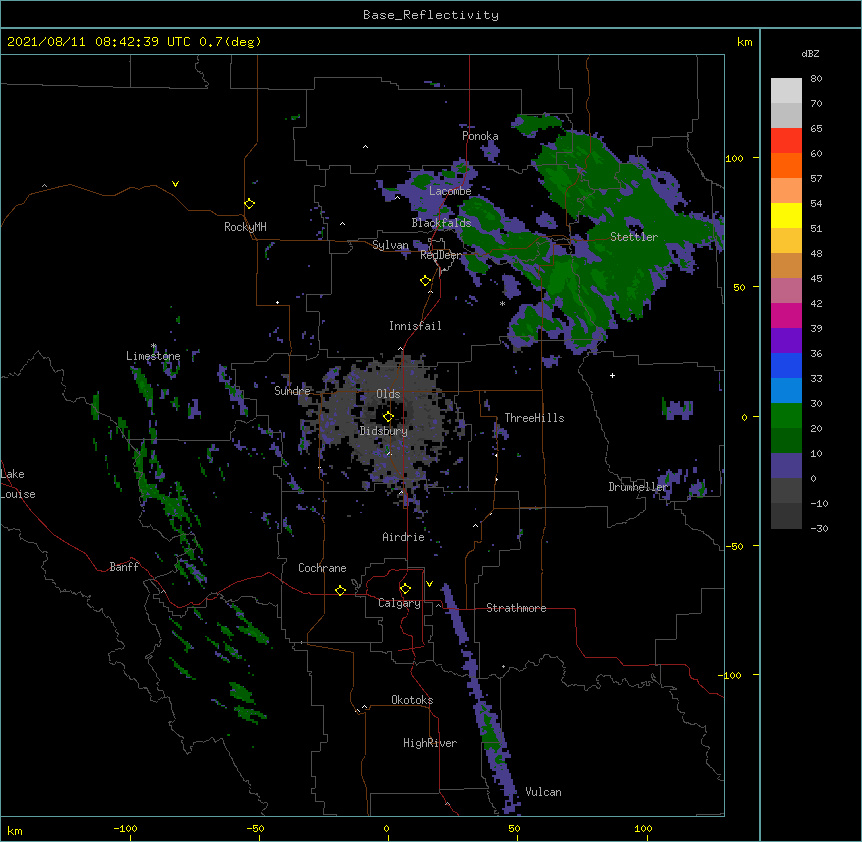
Task: Click the Cochrane town label
Action: 322,568
